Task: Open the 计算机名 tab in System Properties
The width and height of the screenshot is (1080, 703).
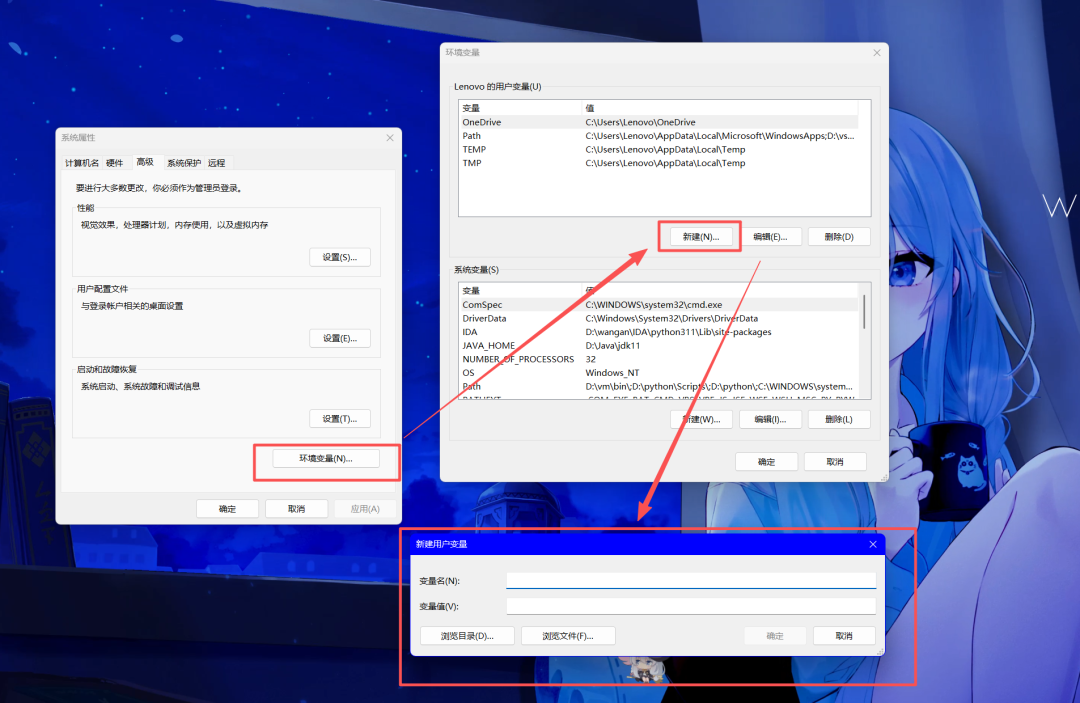Action: pos(82,163)
